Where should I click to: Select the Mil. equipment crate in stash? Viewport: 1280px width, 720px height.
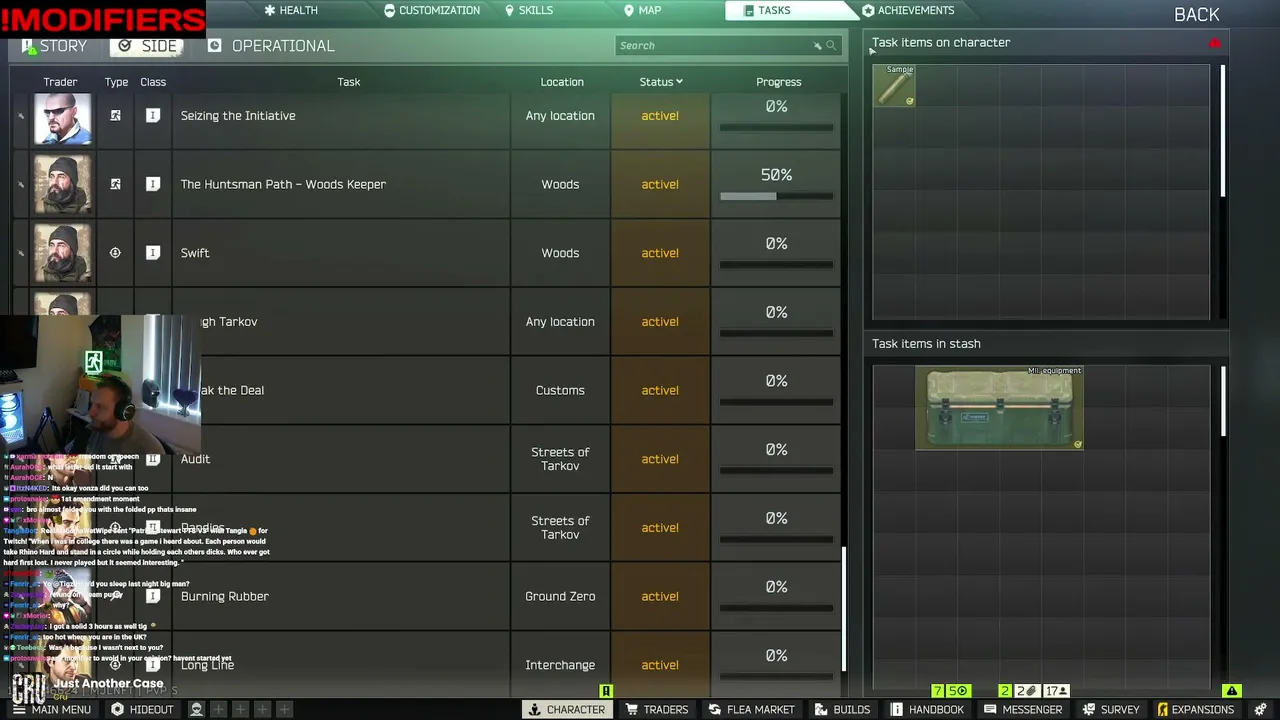[x=999, y=408]
